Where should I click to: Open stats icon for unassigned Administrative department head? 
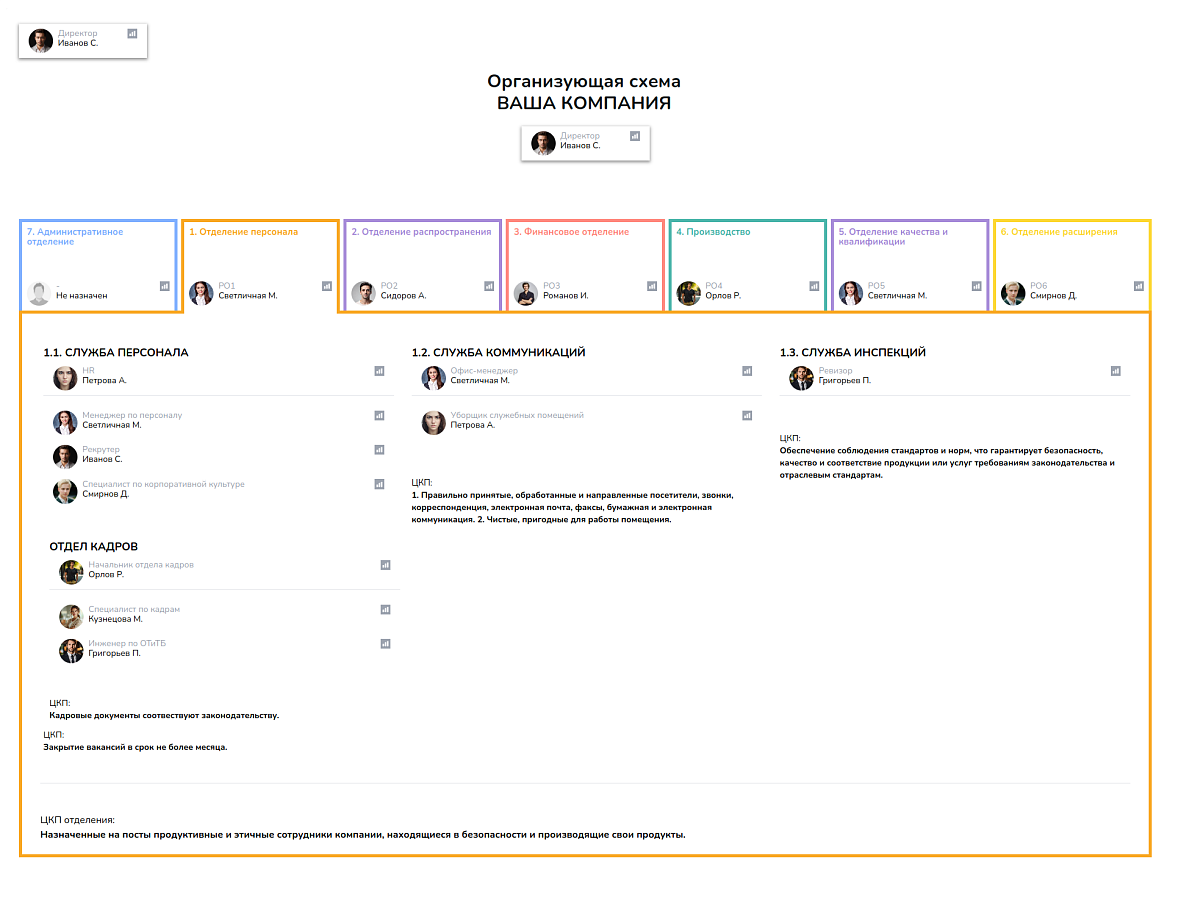point(164,286)
